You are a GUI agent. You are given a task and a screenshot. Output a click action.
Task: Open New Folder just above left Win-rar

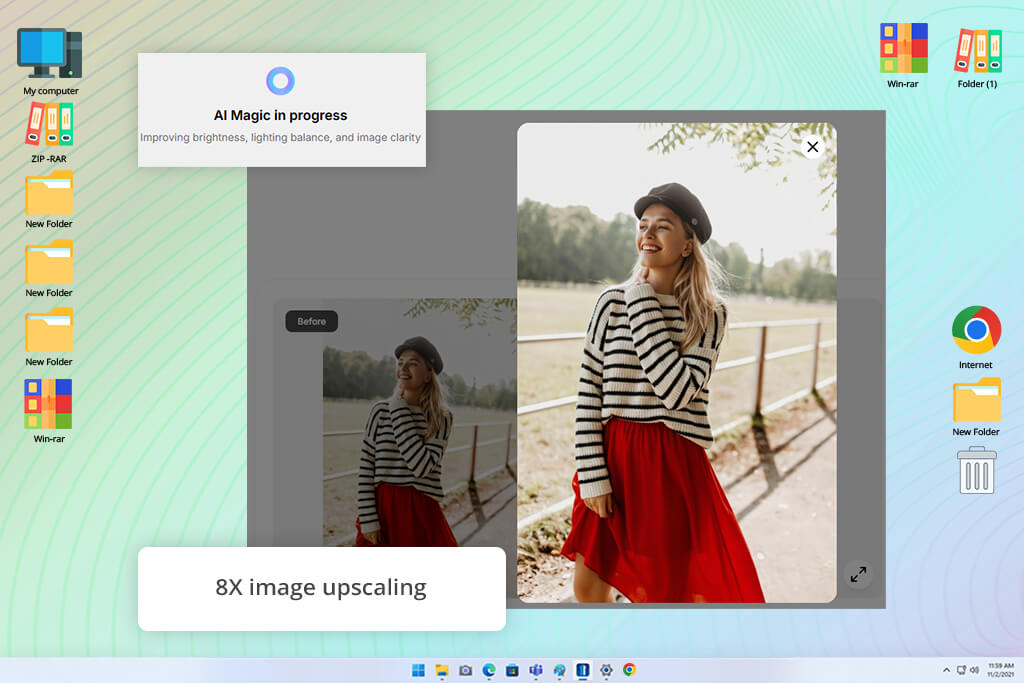coord(49,338)
